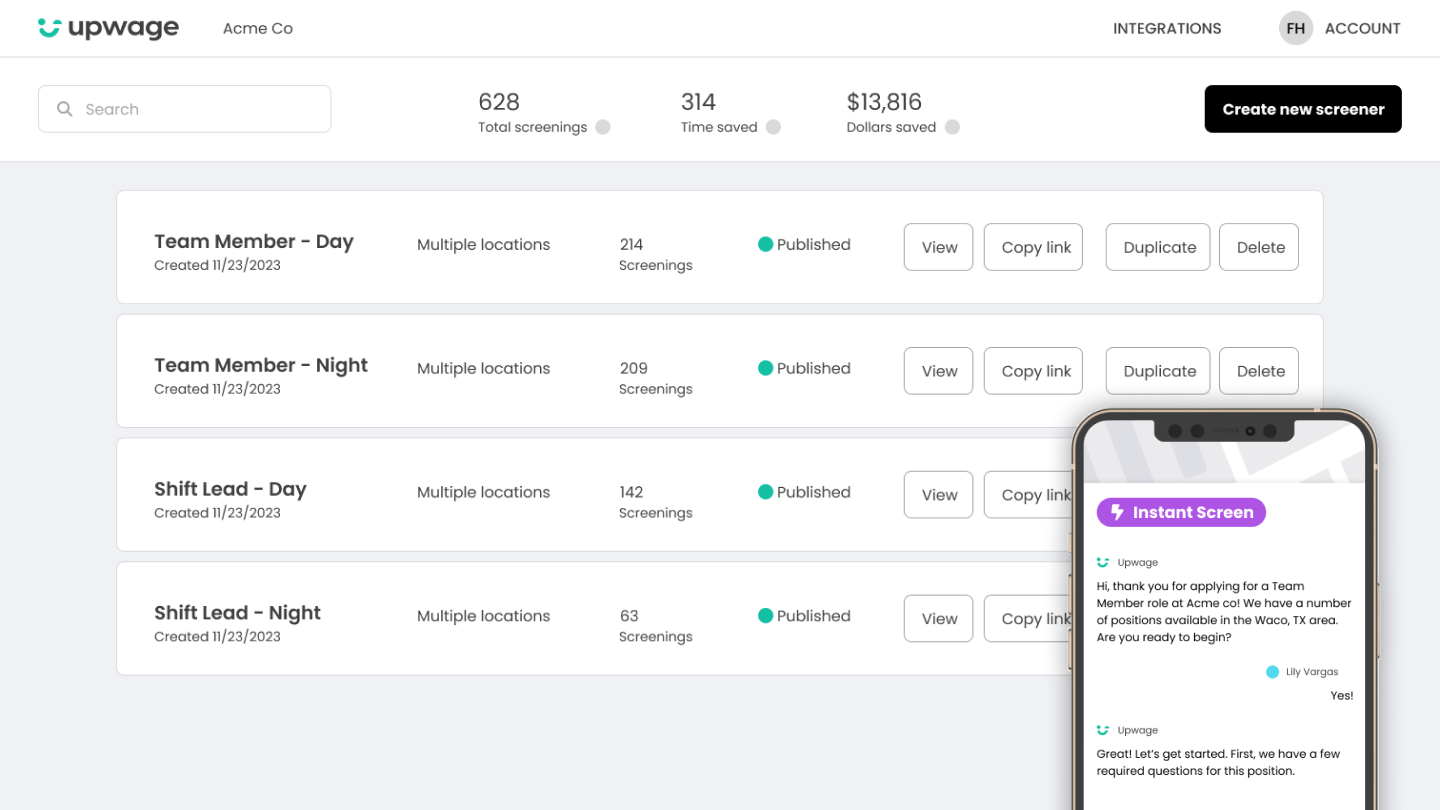Click info dot beside Time saved
Viewport: 1440px width, 810px height.
pyautogui.click(x=773, y=127)
